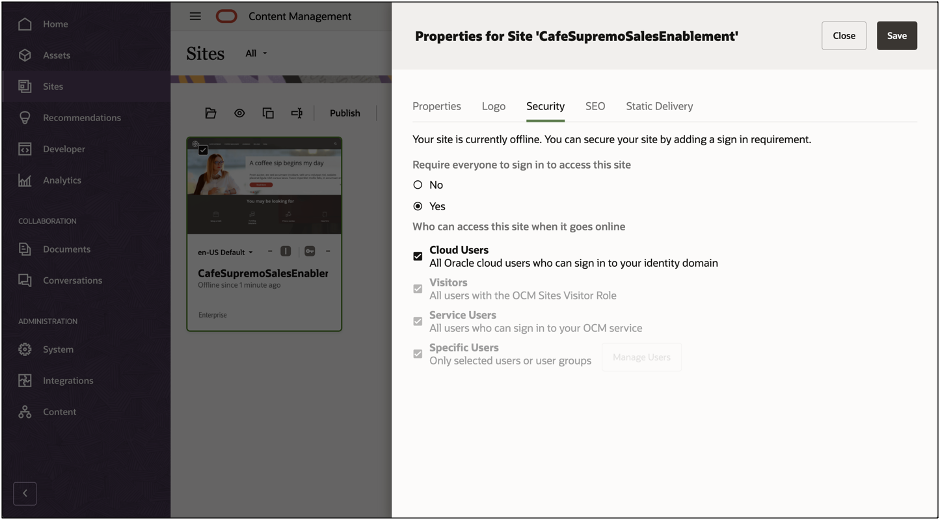Viewport: 940px width, 520px height.
Task: Uncheck the Cloud Users checkbox
Action: (x=418, y=256)
